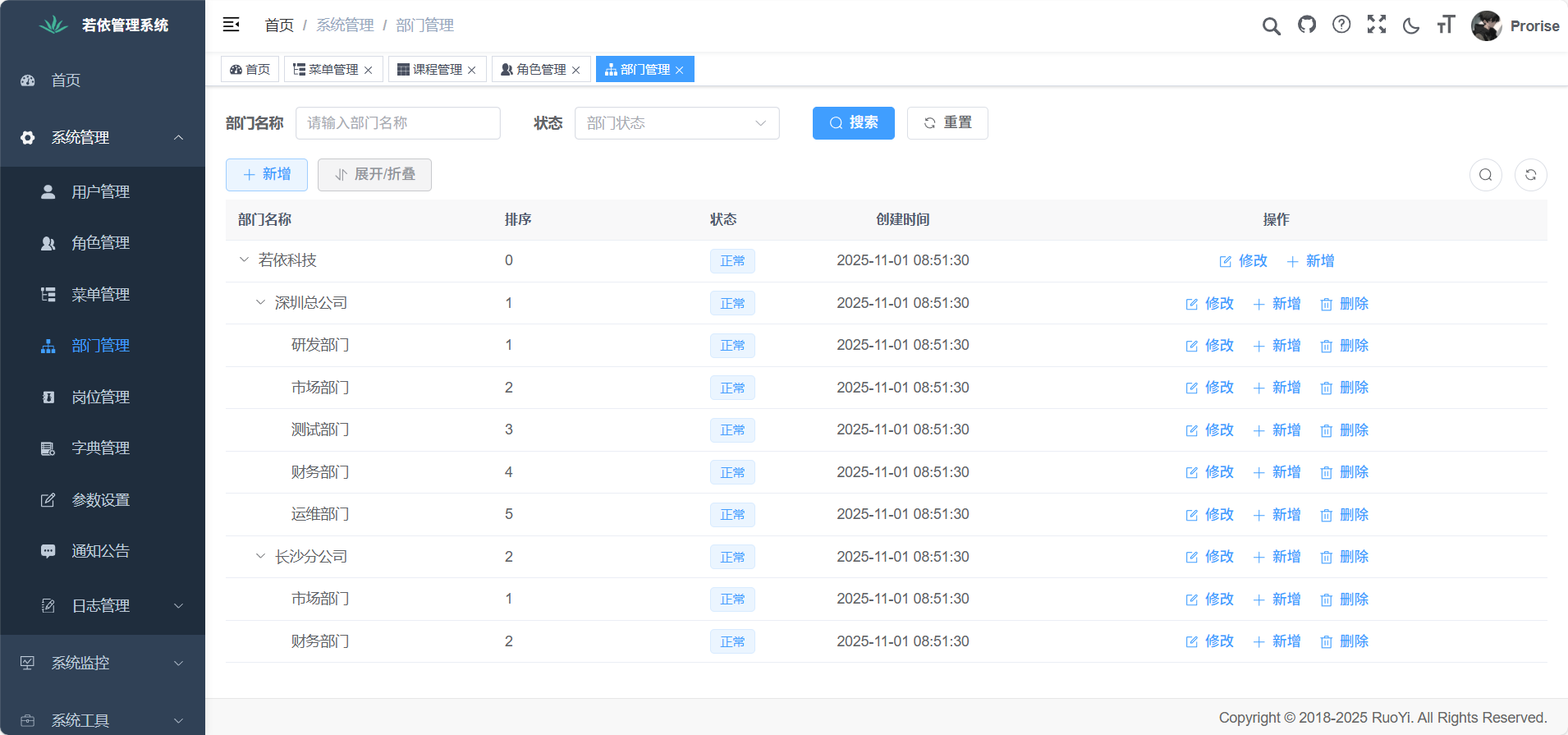This screenshot has width=1568, height=735.
Task: Click the blue 搜索 button
Action: pos(853,123)
